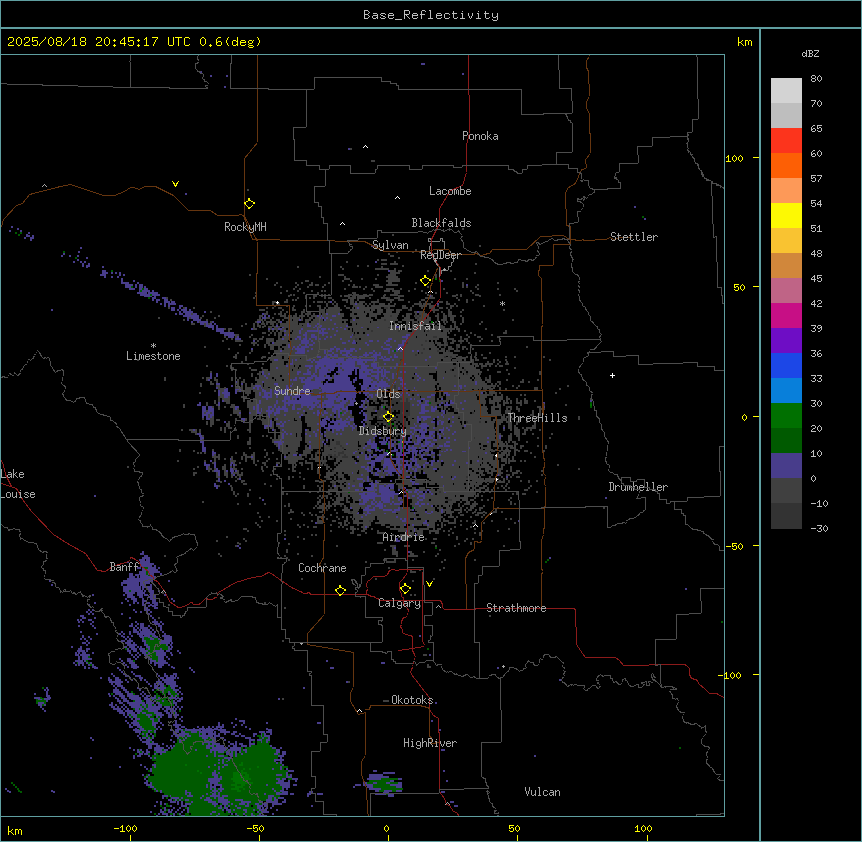Screen dimensions: 862x842
Task: Click the Strathmore label
Action: click(516, 608)
